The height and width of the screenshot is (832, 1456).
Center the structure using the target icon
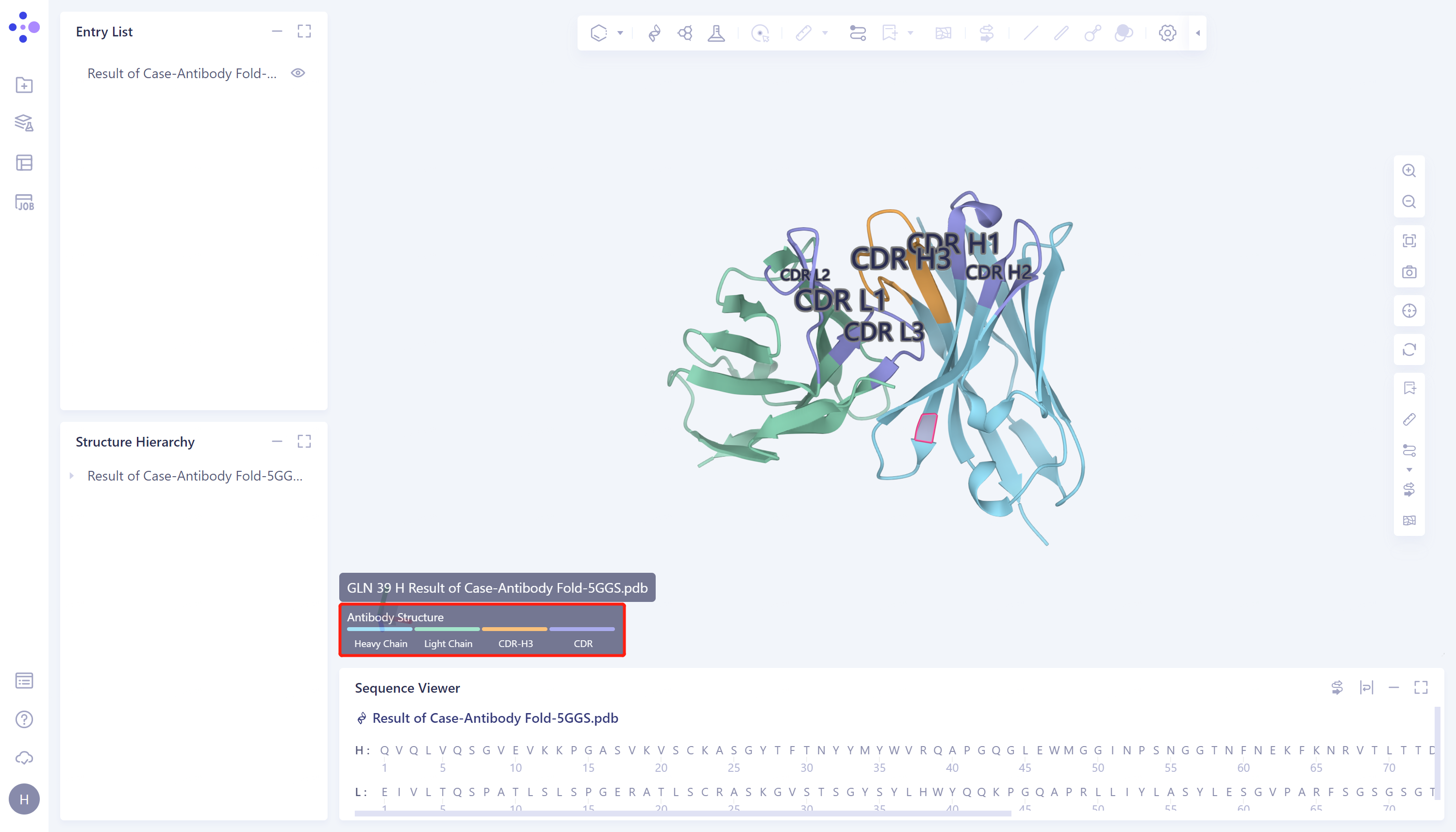coord(1410,310)
